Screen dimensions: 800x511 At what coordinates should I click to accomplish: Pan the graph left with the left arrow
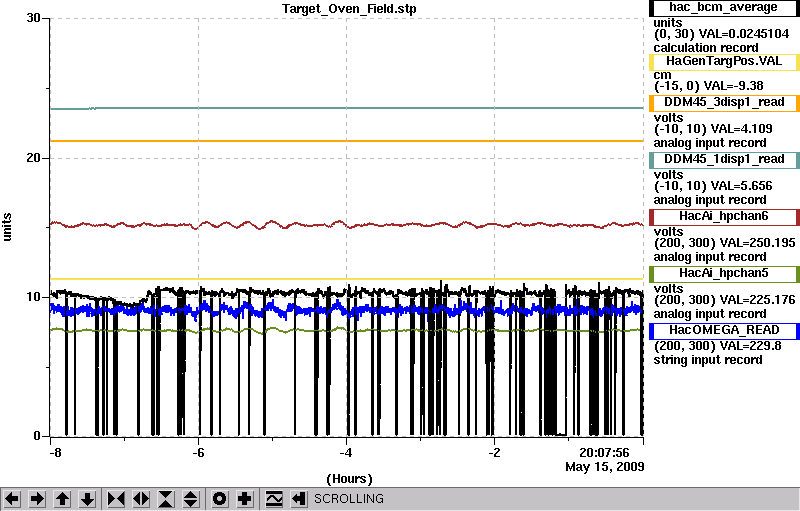point(12,499)
